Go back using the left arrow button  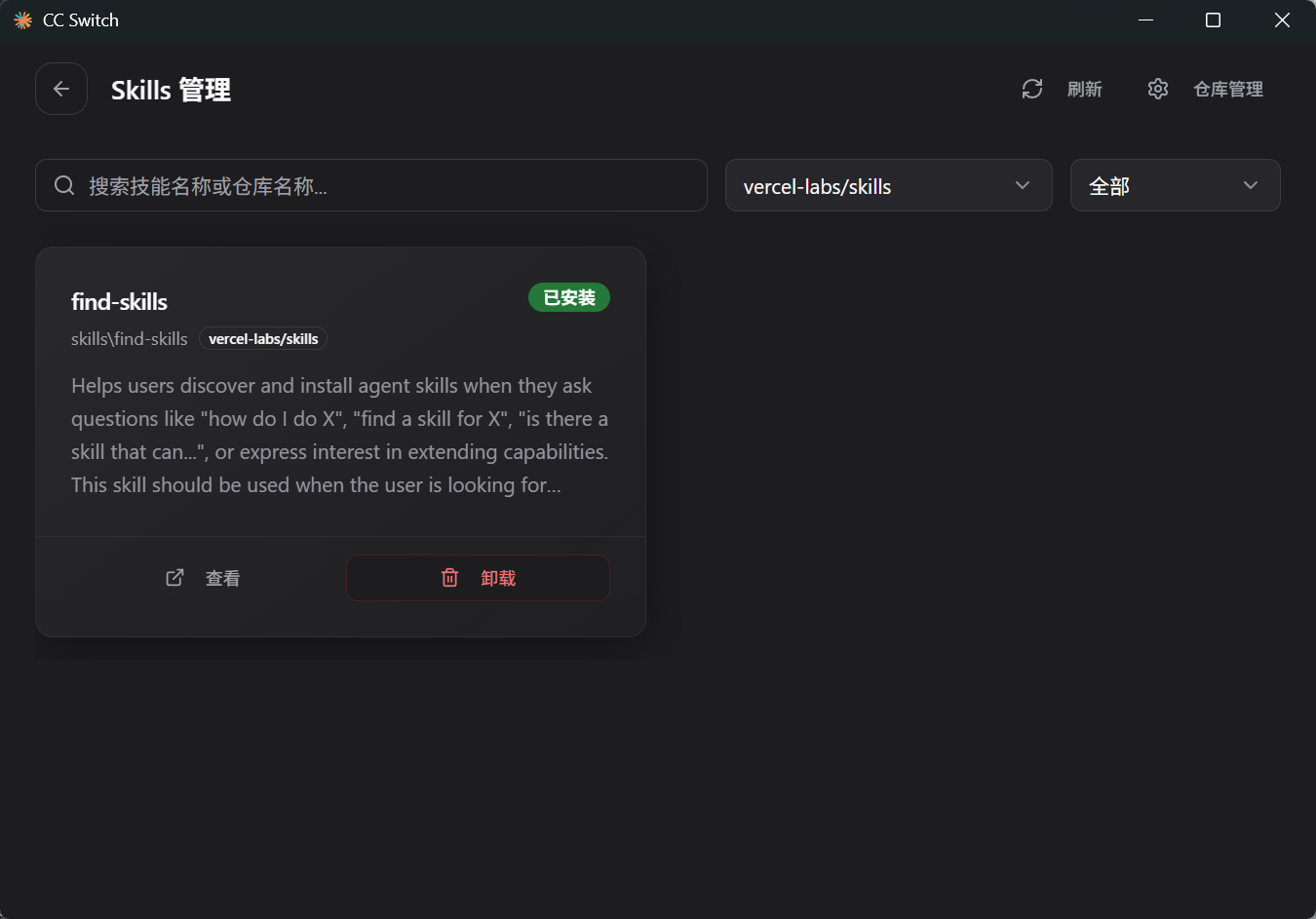pyautogui.click(x=61, y=89)
